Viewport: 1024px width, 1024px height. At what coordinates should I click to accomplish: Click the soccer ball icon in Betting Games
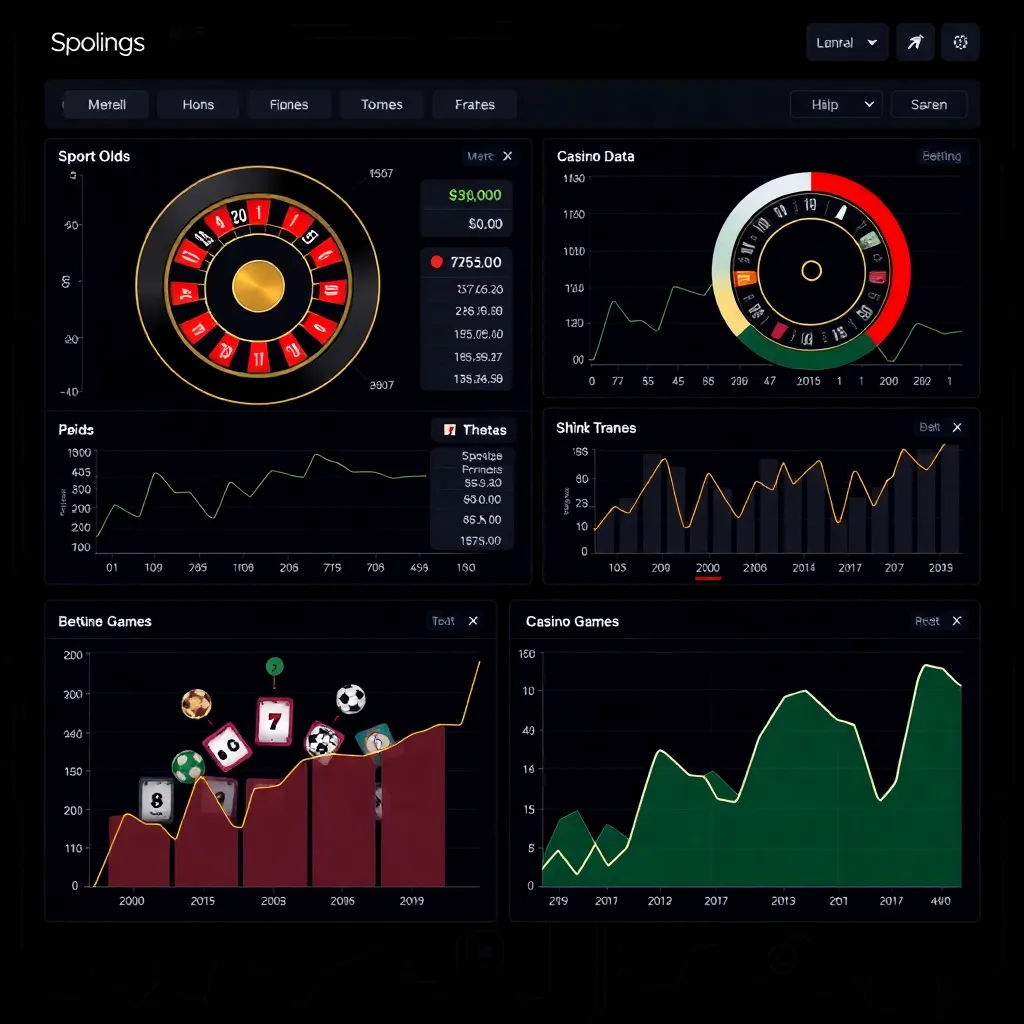pyautogui.click(x=350, y=698)
